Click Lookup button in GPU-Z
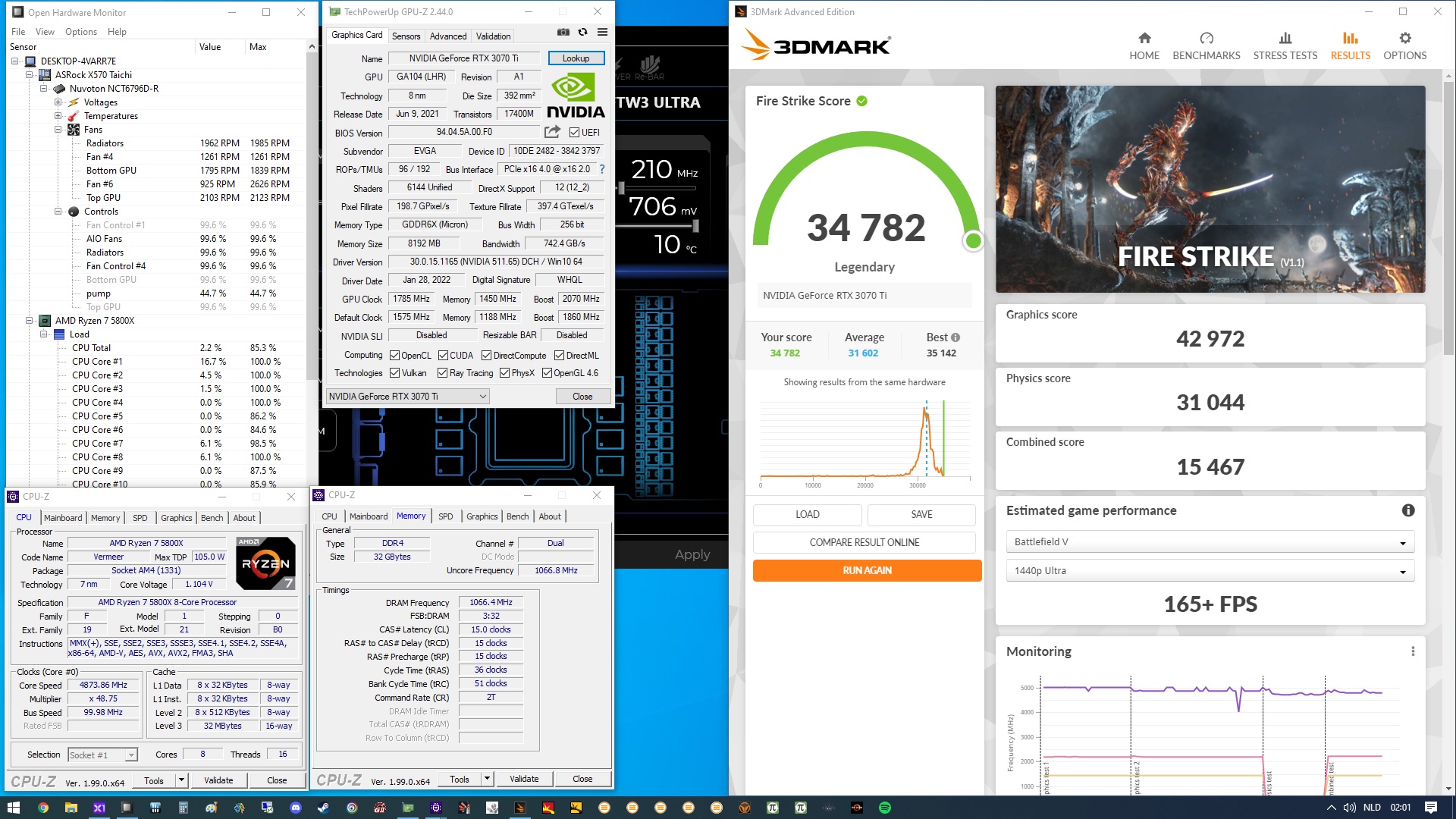The width and height of the screenshot is (1456, 819). point(576,58)
